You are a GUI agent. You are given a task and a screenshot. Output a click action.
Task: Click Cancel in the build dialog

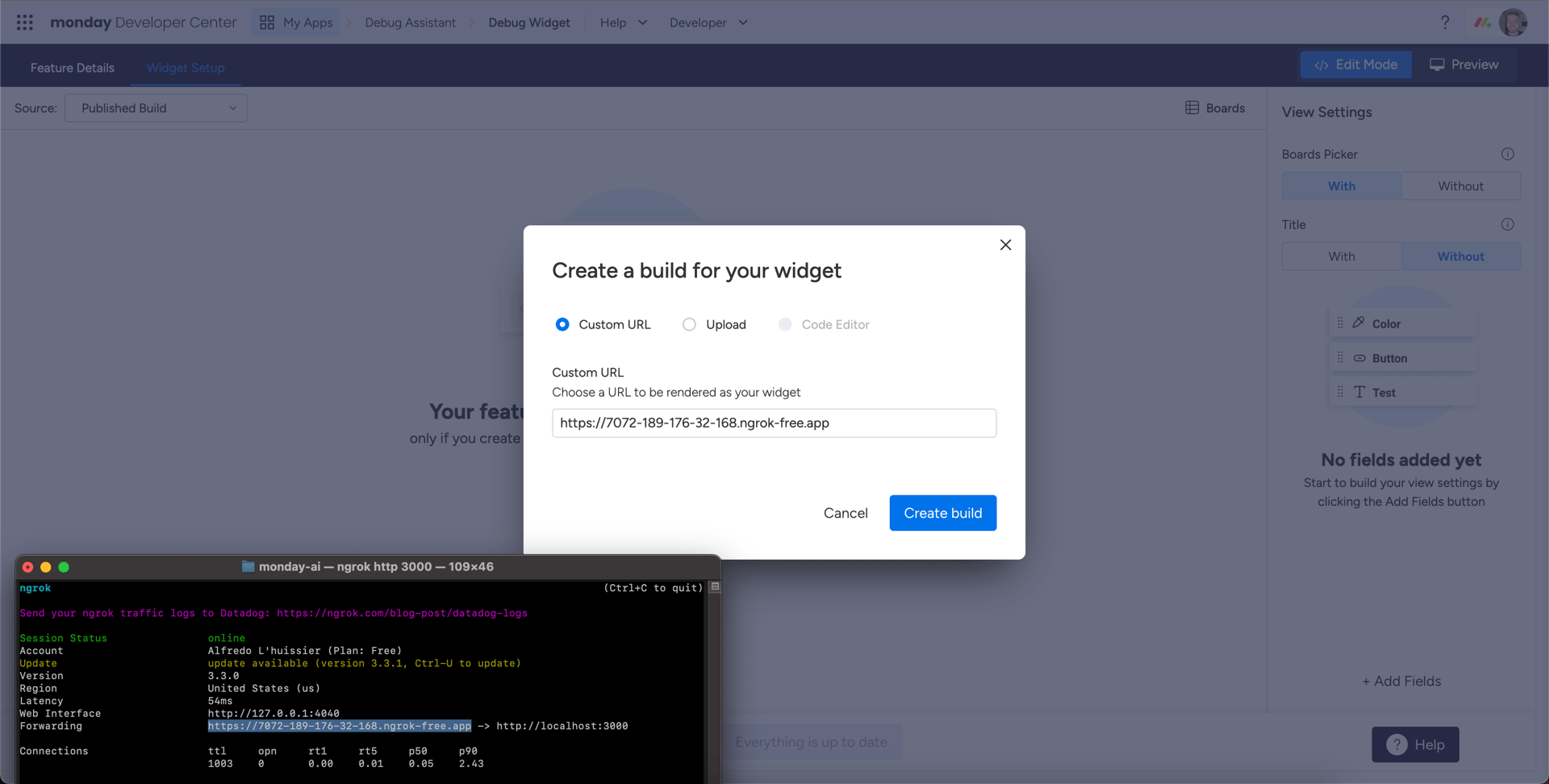pos(845,513)
